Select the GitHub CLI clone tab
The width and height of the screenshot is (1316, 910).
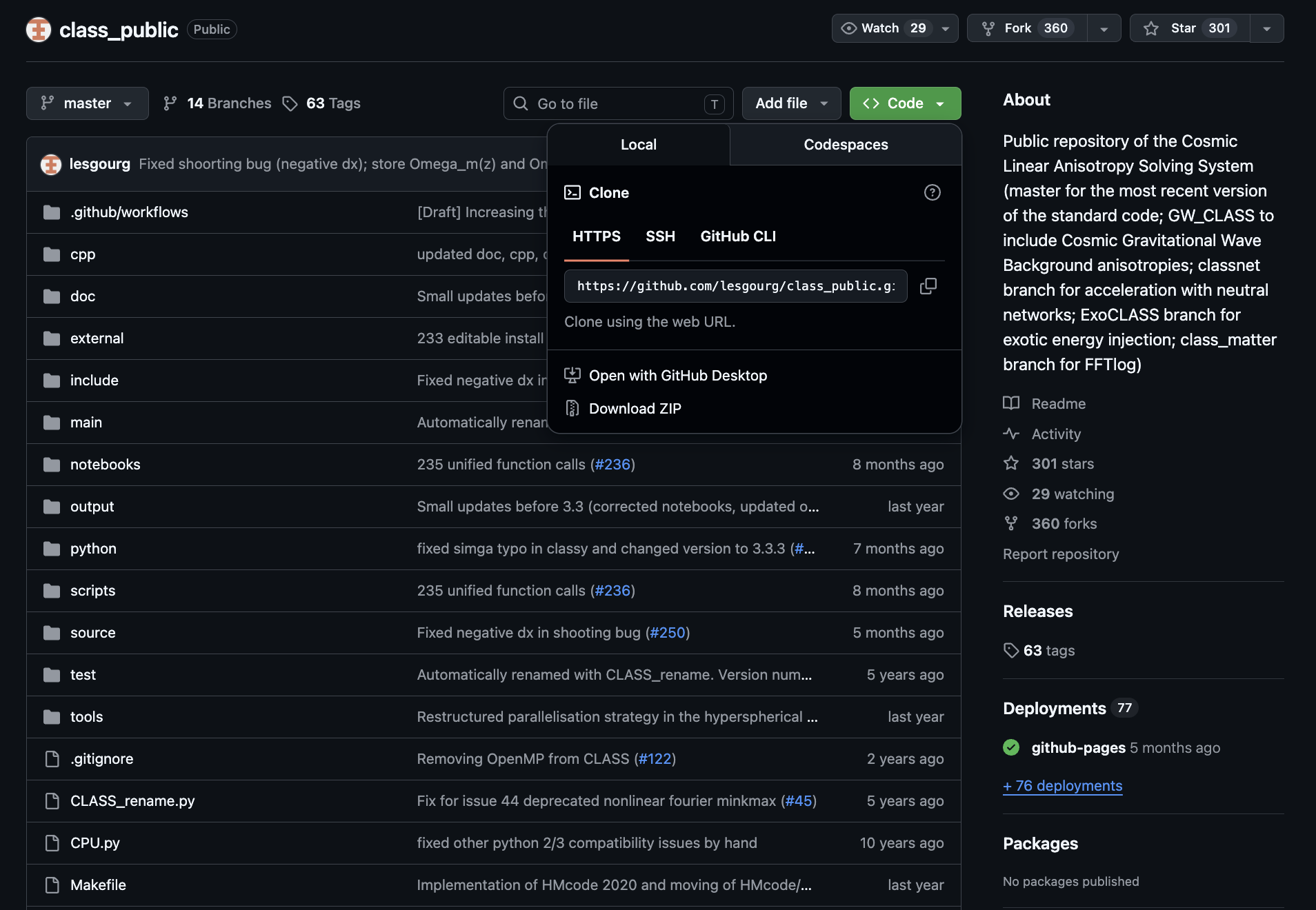point(738,236)
